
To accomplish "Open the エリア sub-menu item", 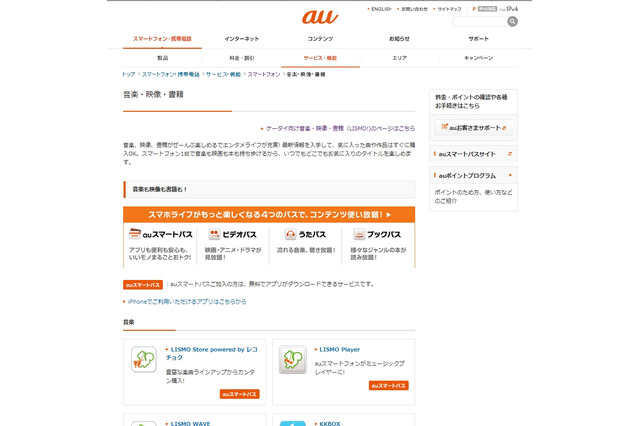I will (x=399, y=58).
